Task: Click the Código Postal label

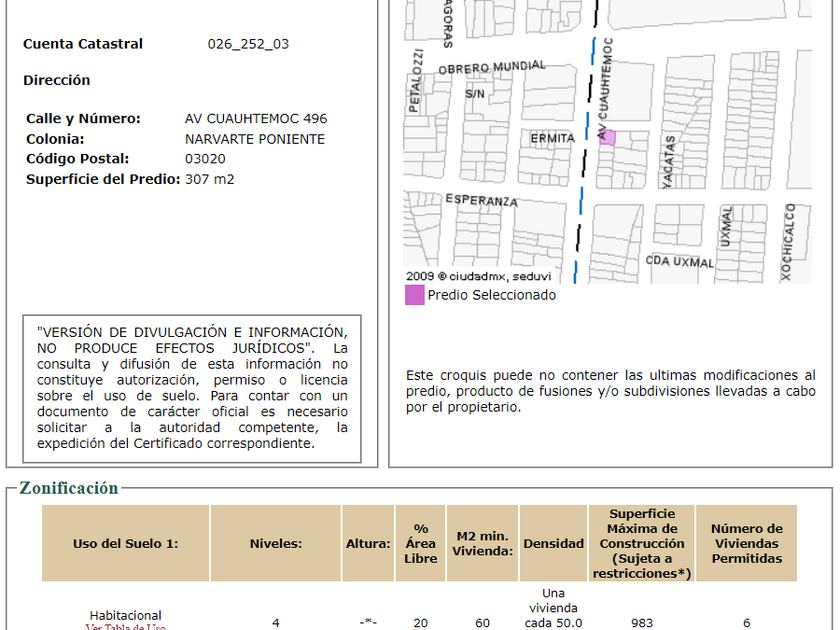Action: tap(78, 159)
